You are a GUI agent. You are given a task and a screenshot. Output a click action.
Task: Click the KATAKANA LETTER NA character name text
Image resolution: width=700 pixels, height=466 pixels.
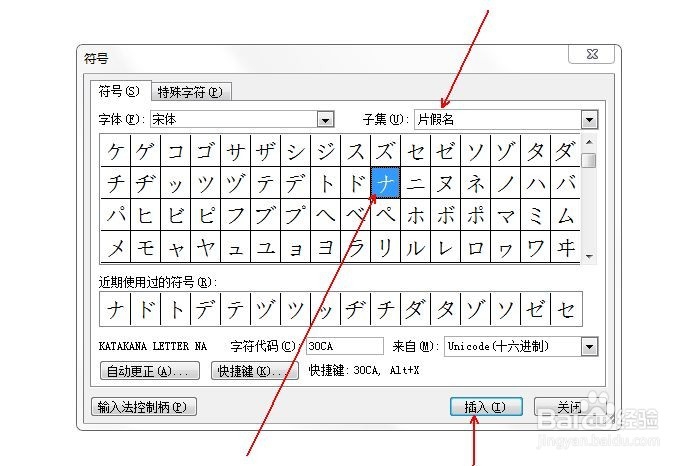point(153,346)
